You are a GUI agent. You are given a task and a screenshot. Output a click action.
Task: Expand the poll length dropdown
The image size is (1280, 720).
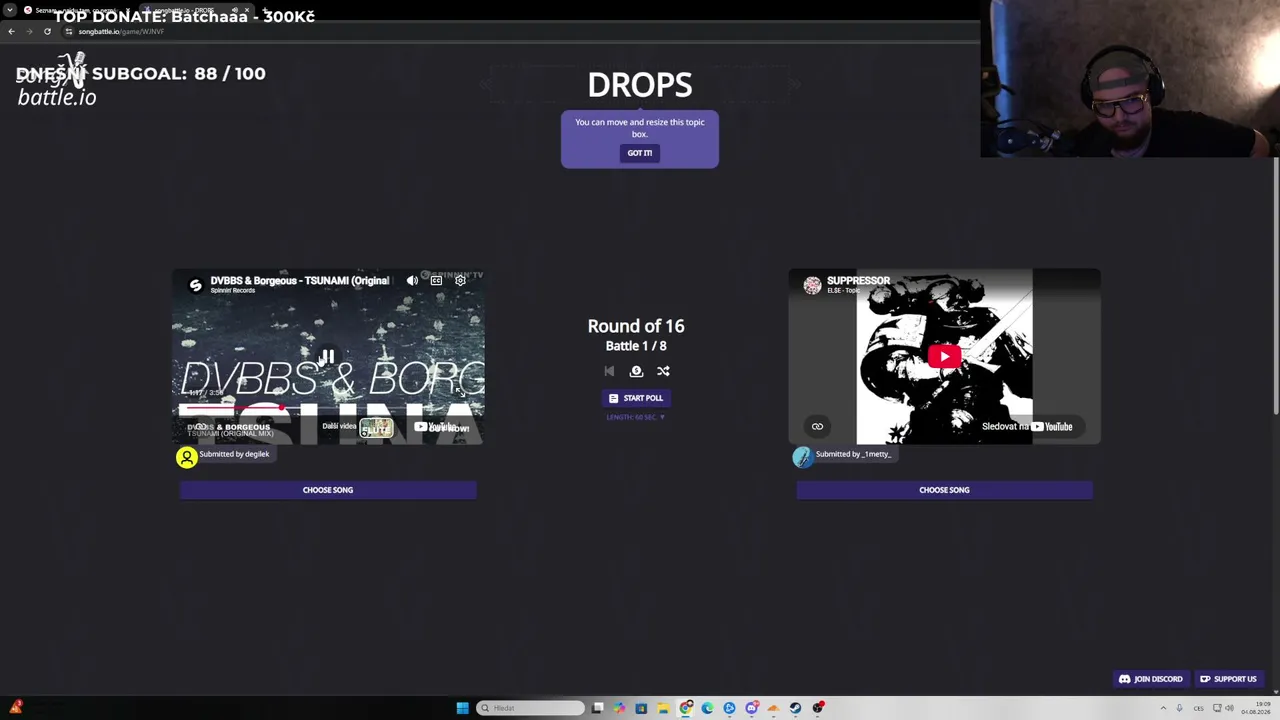(x=636, y=417)
